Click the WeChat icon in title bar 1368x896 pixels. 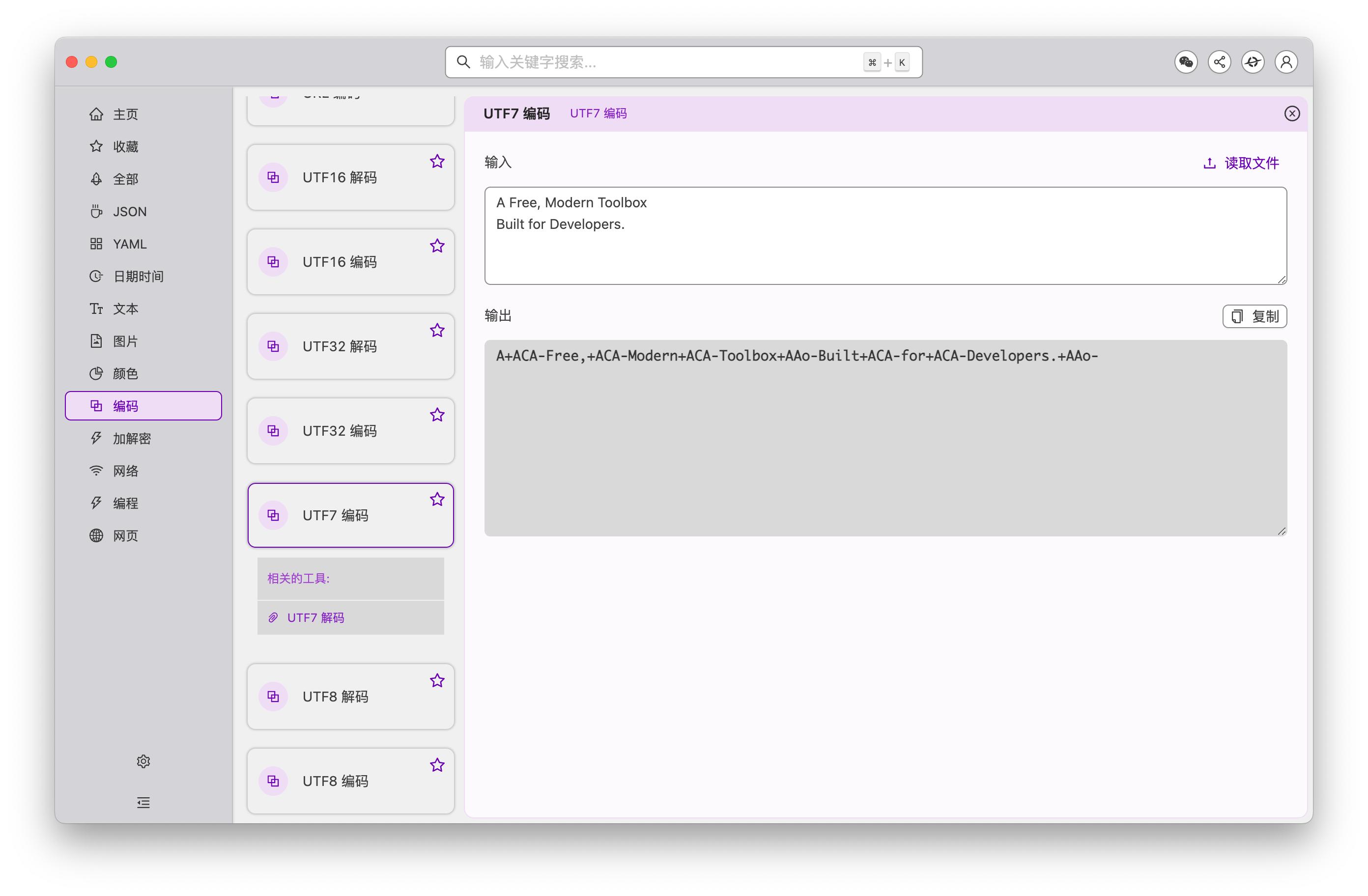click(1186, 62)
